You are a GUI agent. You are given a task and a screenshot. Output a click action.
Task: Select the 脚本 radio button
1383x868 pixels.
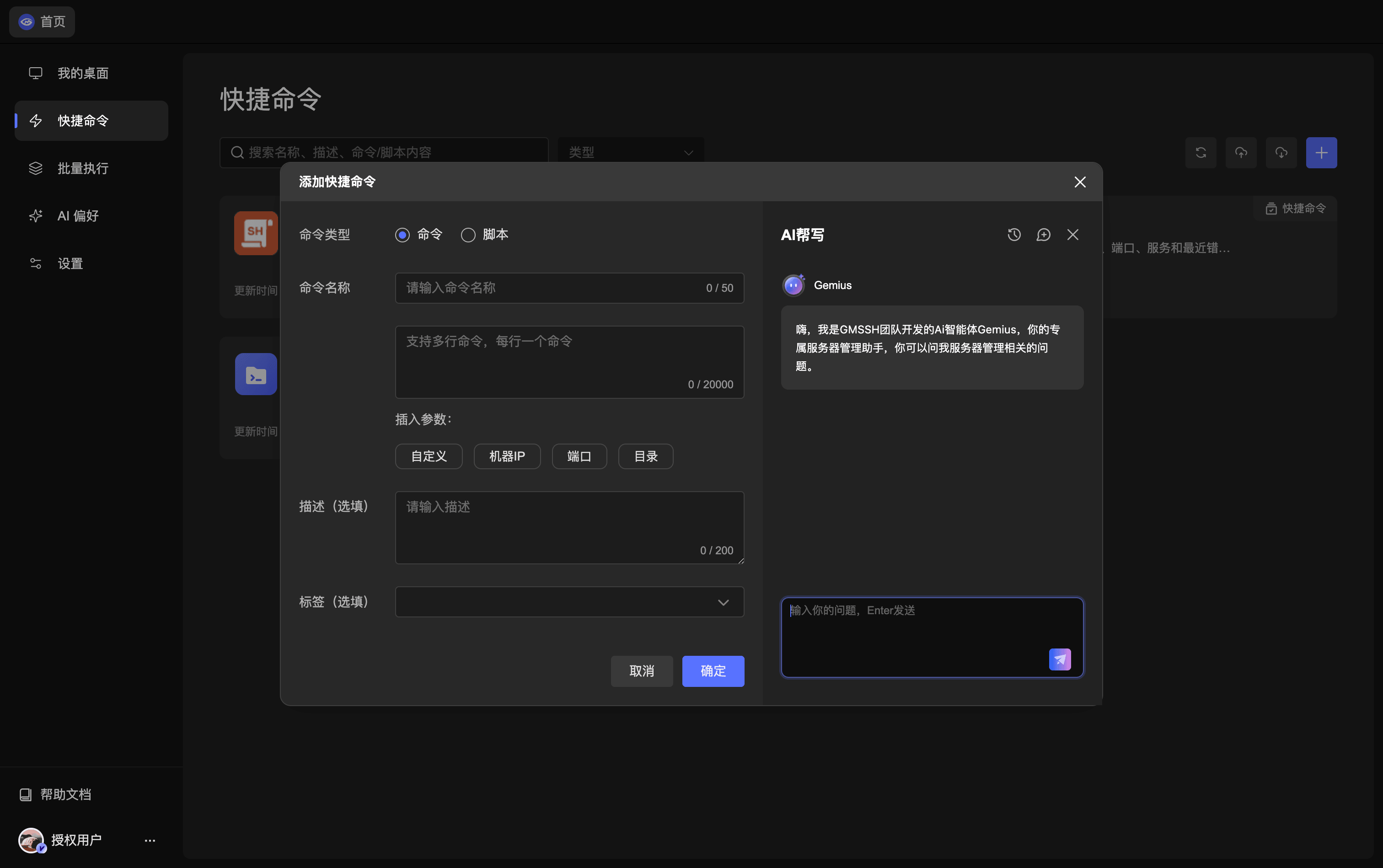coord(468,235)
